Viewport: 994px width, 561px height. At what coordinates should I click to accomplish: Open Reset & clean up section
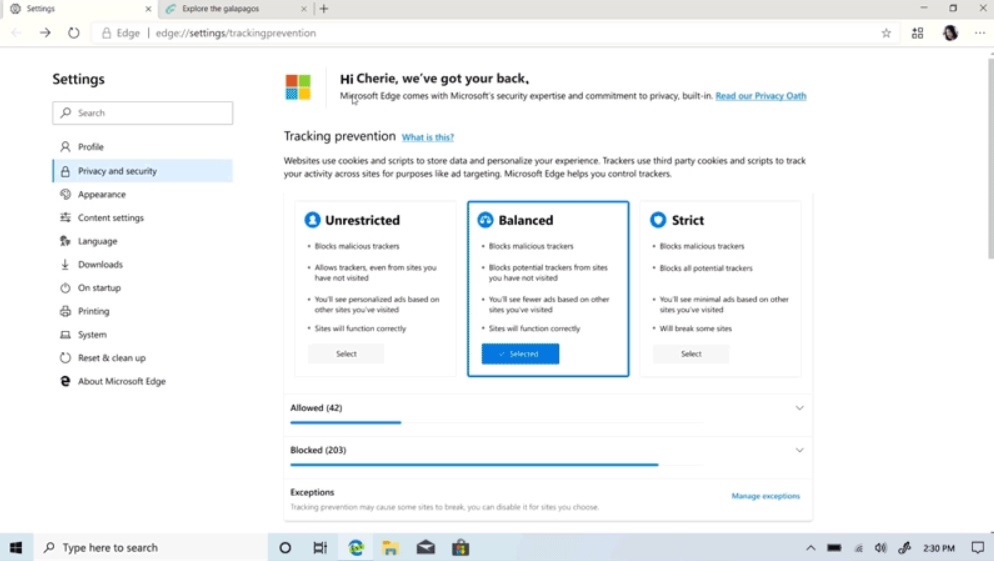click(x=143, y=358)
